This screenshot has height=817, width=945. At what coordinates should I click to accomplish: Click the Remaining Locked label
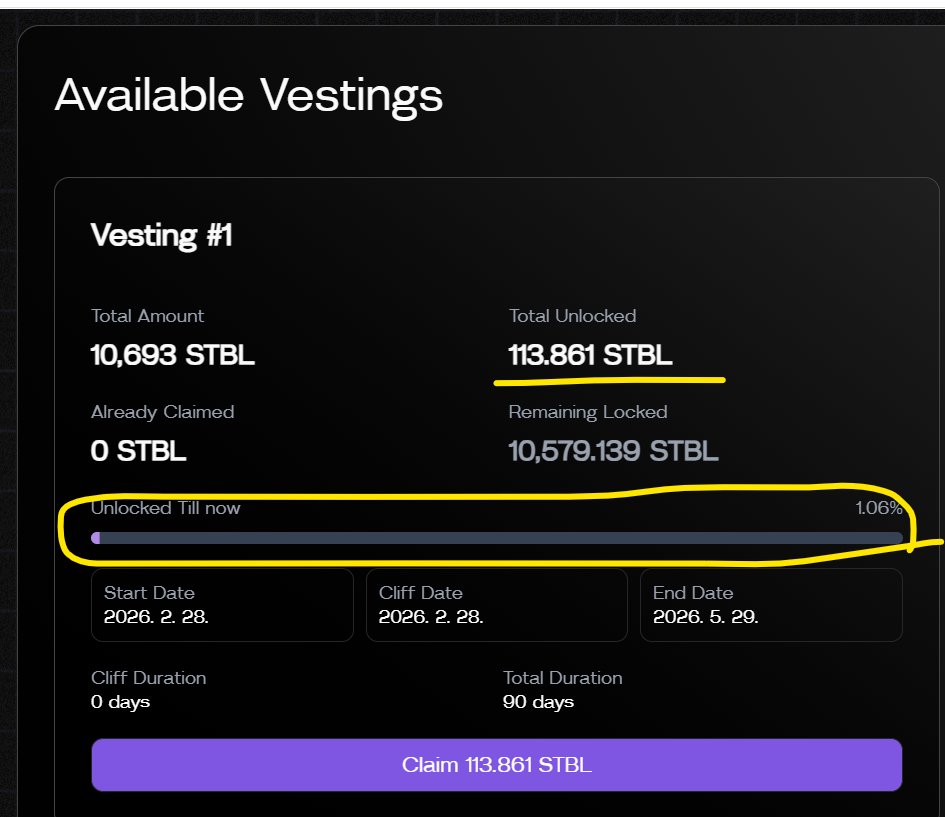[588, 412]
